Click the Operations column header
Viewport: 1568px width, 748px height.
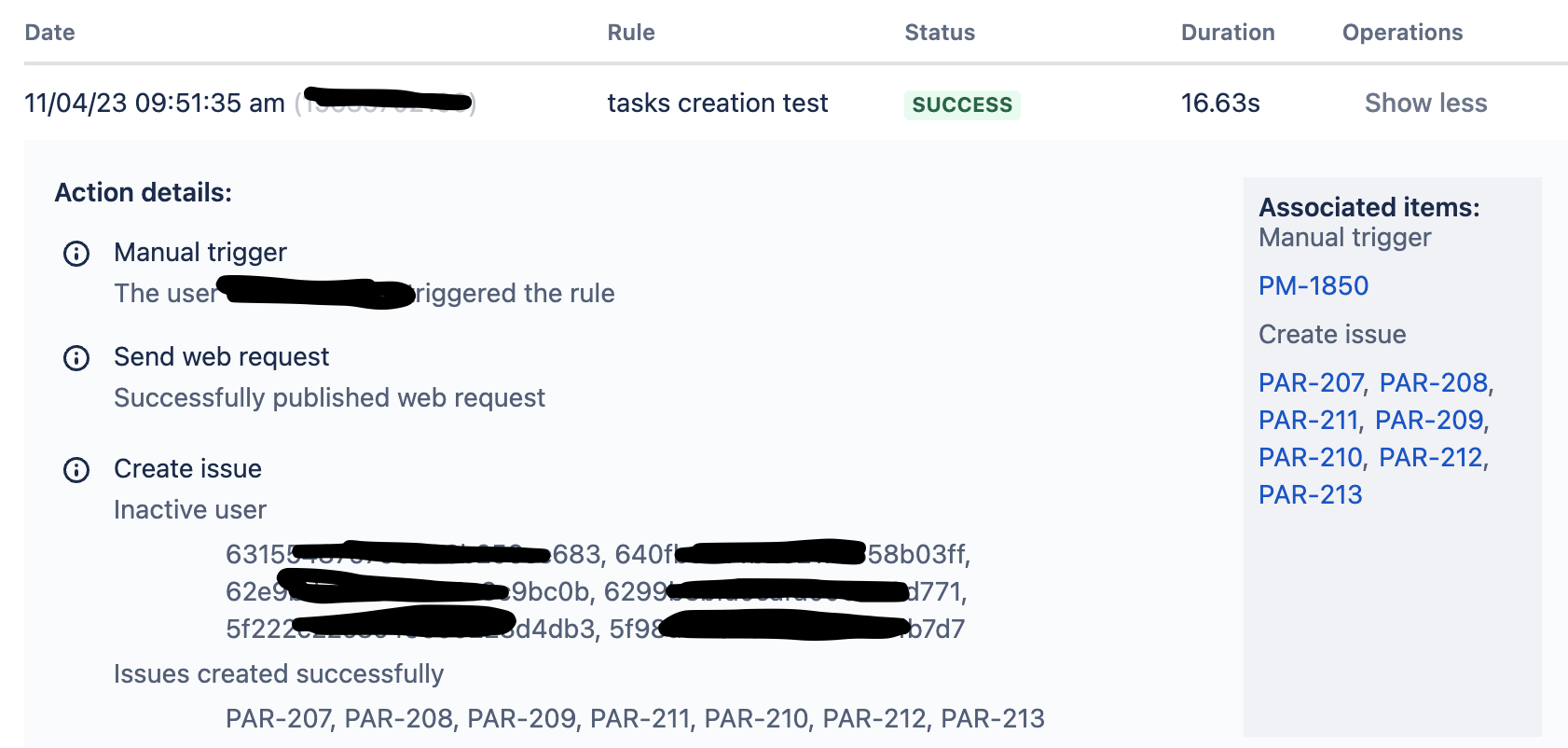pyautogui.click(x=1402, y=32)
